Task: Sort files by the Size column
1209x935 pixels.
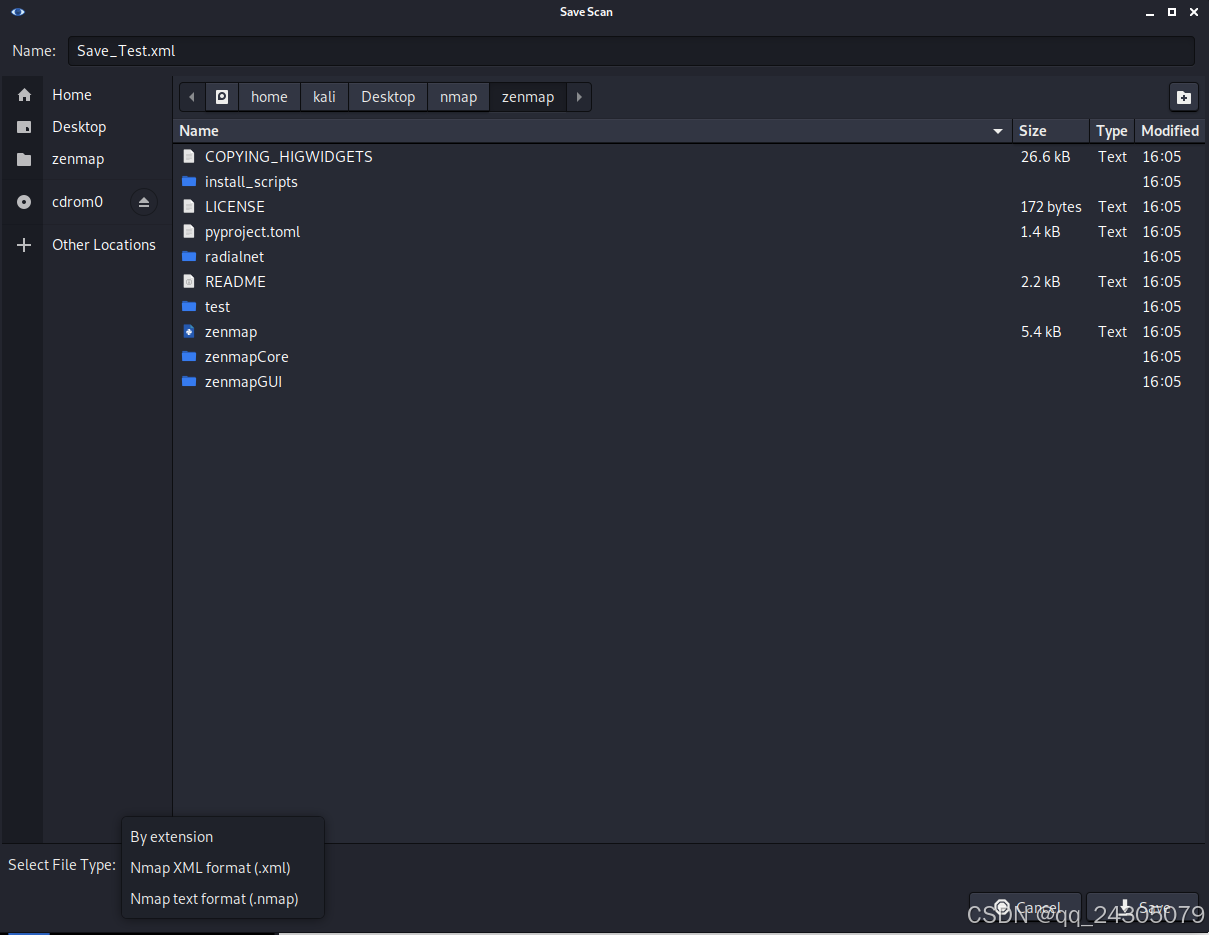Action: (x=1051, y=131)
